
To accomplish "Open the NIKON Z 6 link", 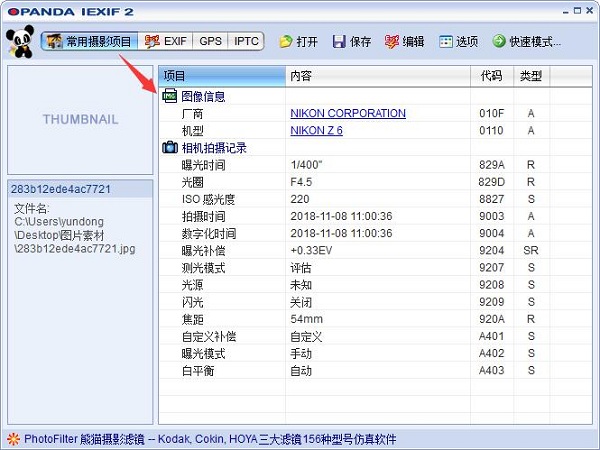I will click(318, 131).
